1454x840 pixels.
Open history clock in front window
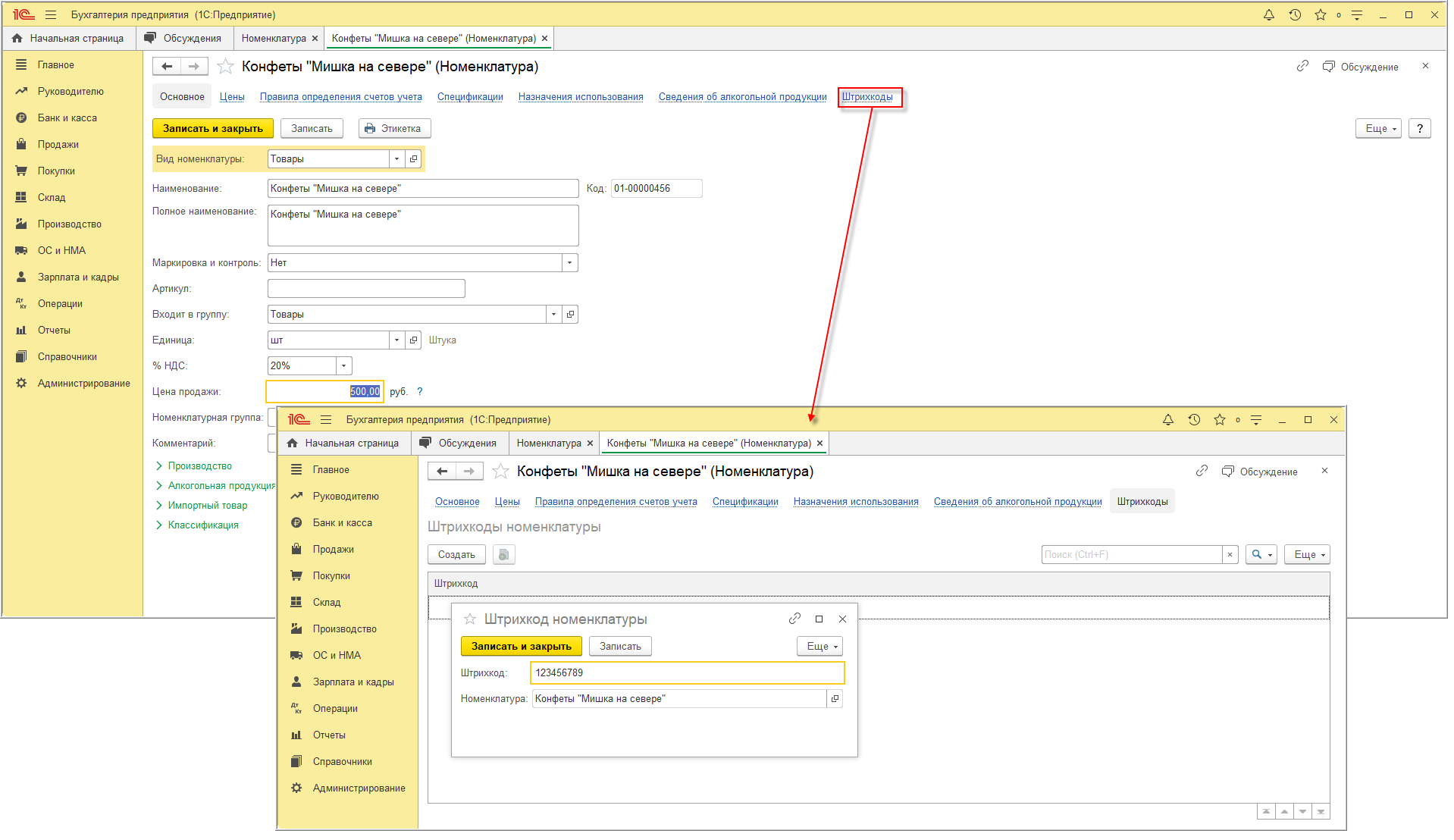point(1193,419)
